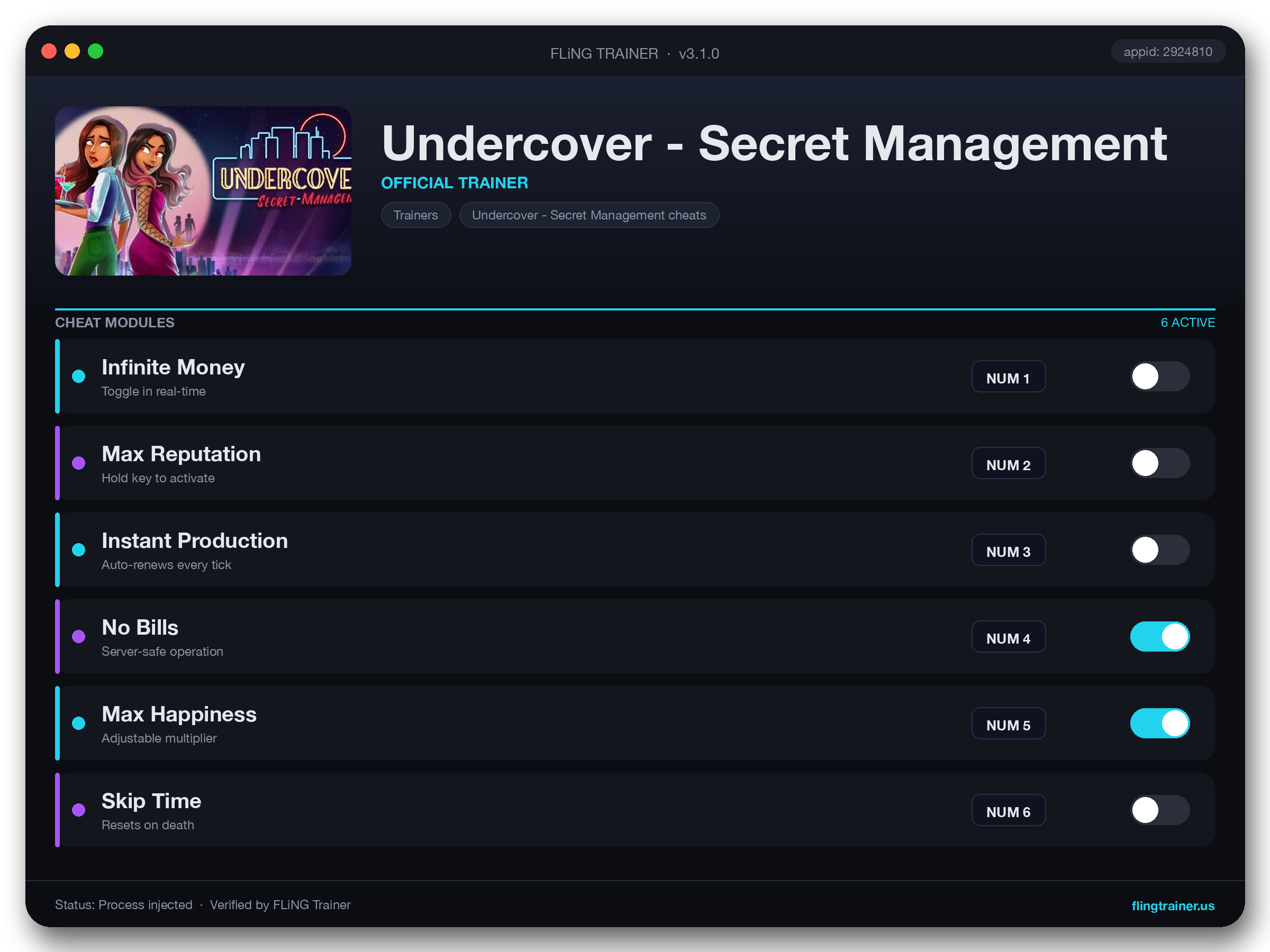The image size is (1270, 952).
Task: Click the cyan dot beside Instant Production
Action: point(79,550)
